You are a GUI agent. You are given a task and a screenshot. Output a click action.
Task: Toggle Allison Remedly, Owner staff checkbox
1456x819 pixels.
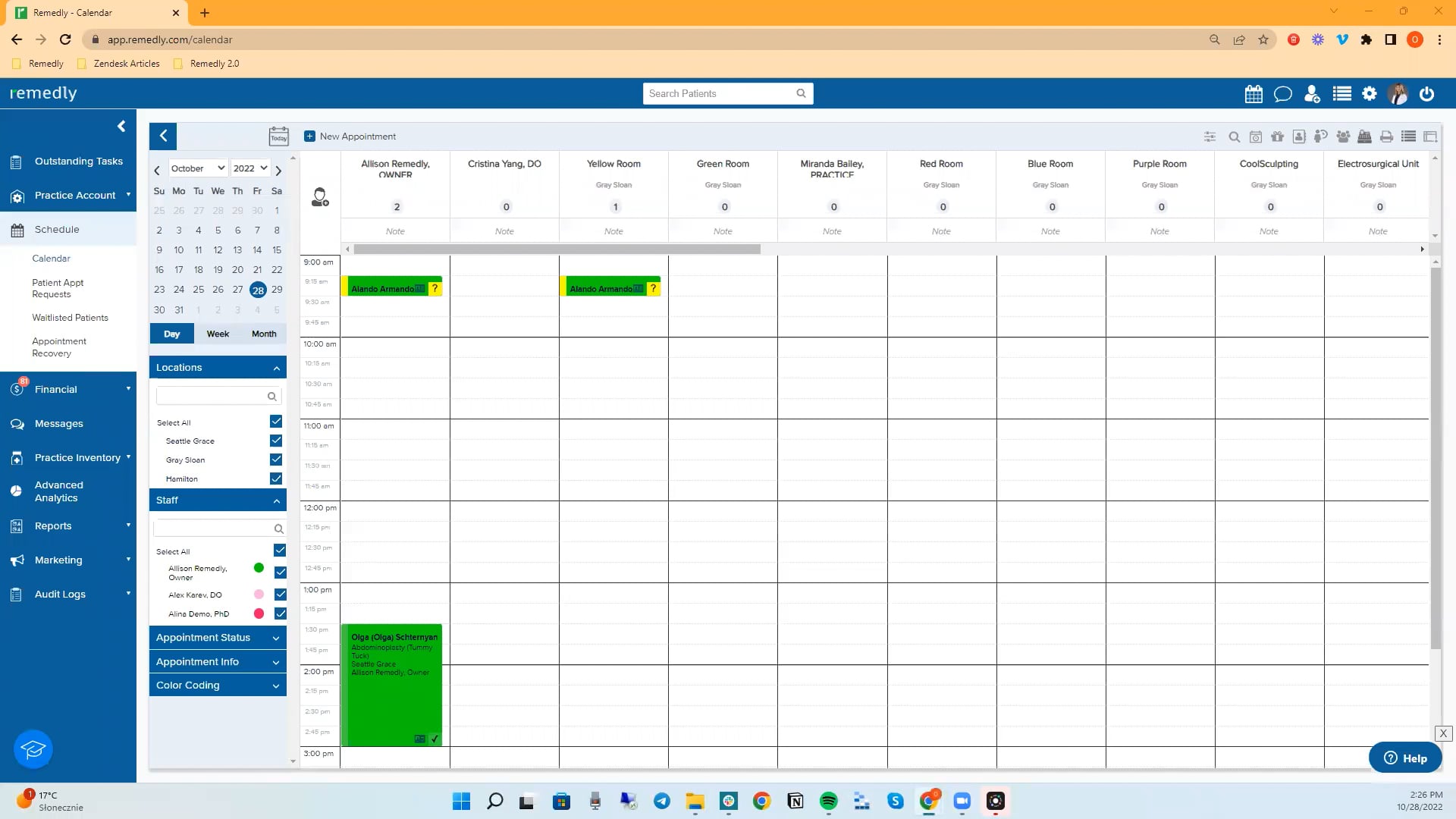(x=281, y=572)
